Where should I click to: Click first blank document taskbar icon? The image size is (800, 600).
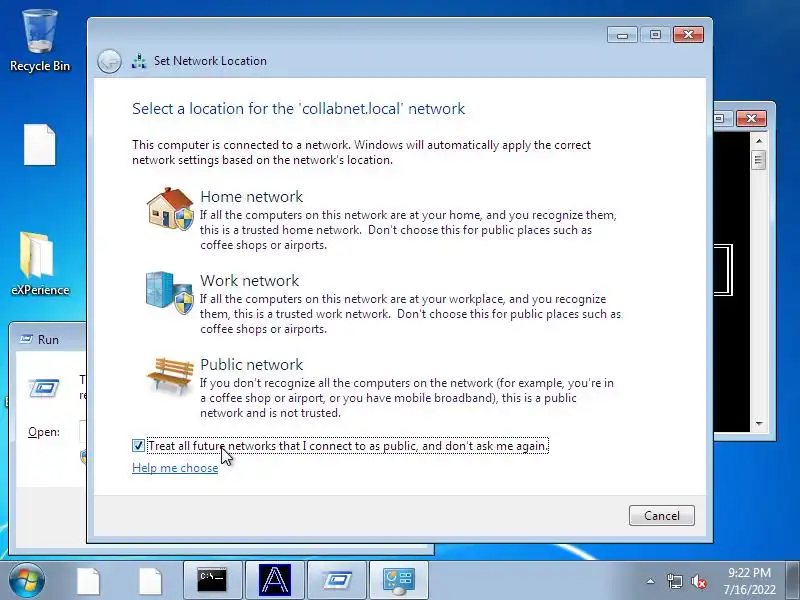pyautogui.click(x=88, y=581)
